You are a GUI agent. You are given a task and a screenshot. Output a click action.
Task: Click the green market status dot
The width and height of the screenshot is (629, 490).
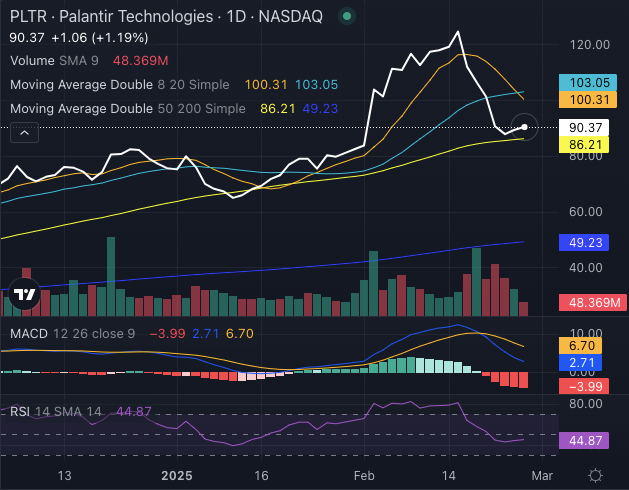pyautogui.click(x=347, y=16)
